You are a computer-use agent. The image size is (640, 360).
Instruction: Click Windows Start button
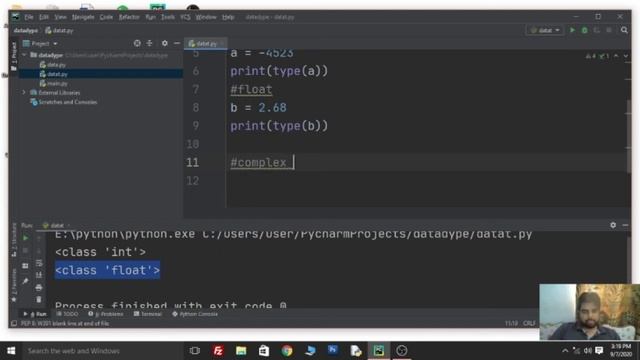coord(11,351)
